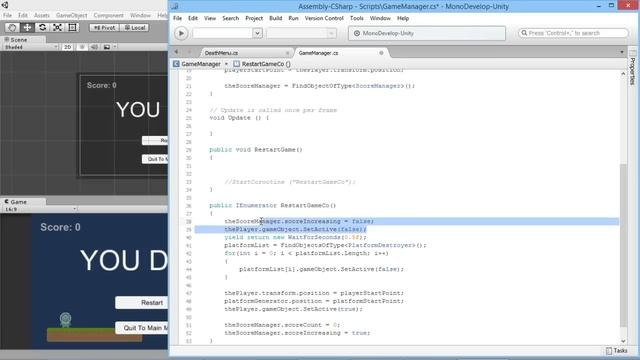
Task: Close the DeathMenu.cs tab
Action: point(287,53)
